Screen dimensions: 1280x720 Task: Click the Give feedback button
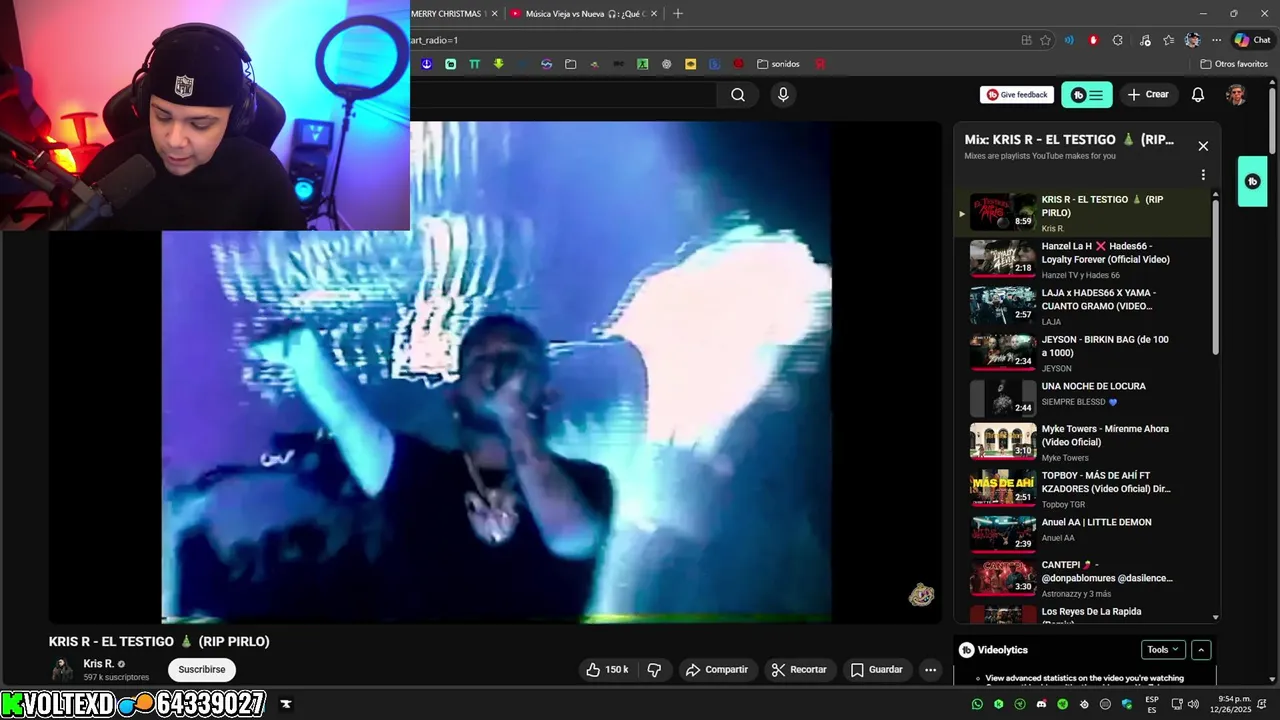pos(1017,95)
